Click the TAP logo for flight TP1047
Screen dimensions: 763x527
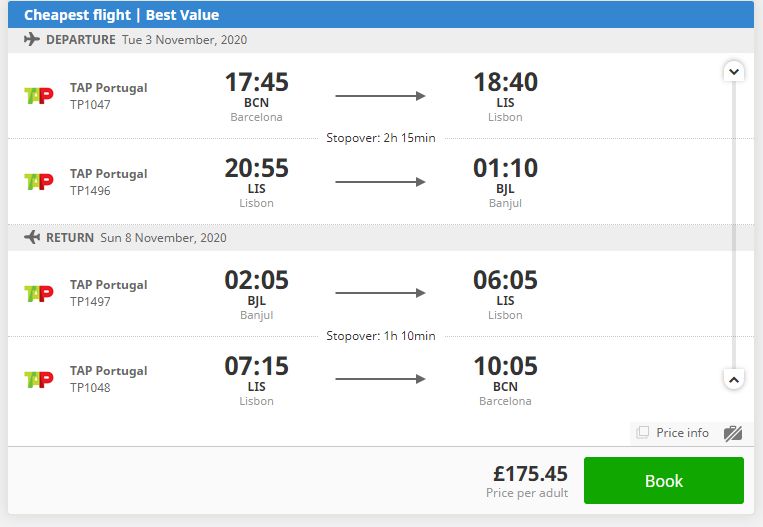tap(38, 95)
